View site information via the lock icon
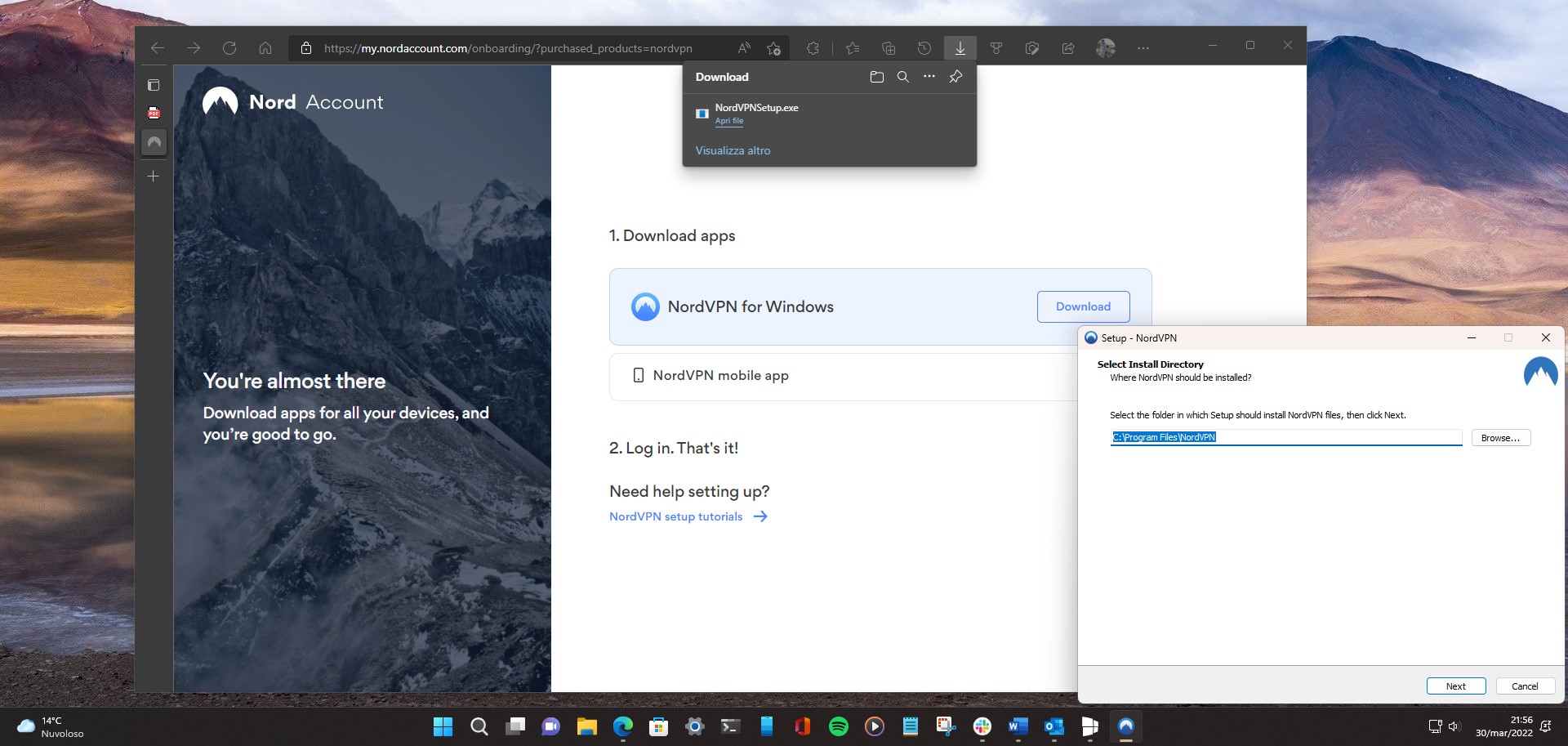 click(x=306, y=48)
